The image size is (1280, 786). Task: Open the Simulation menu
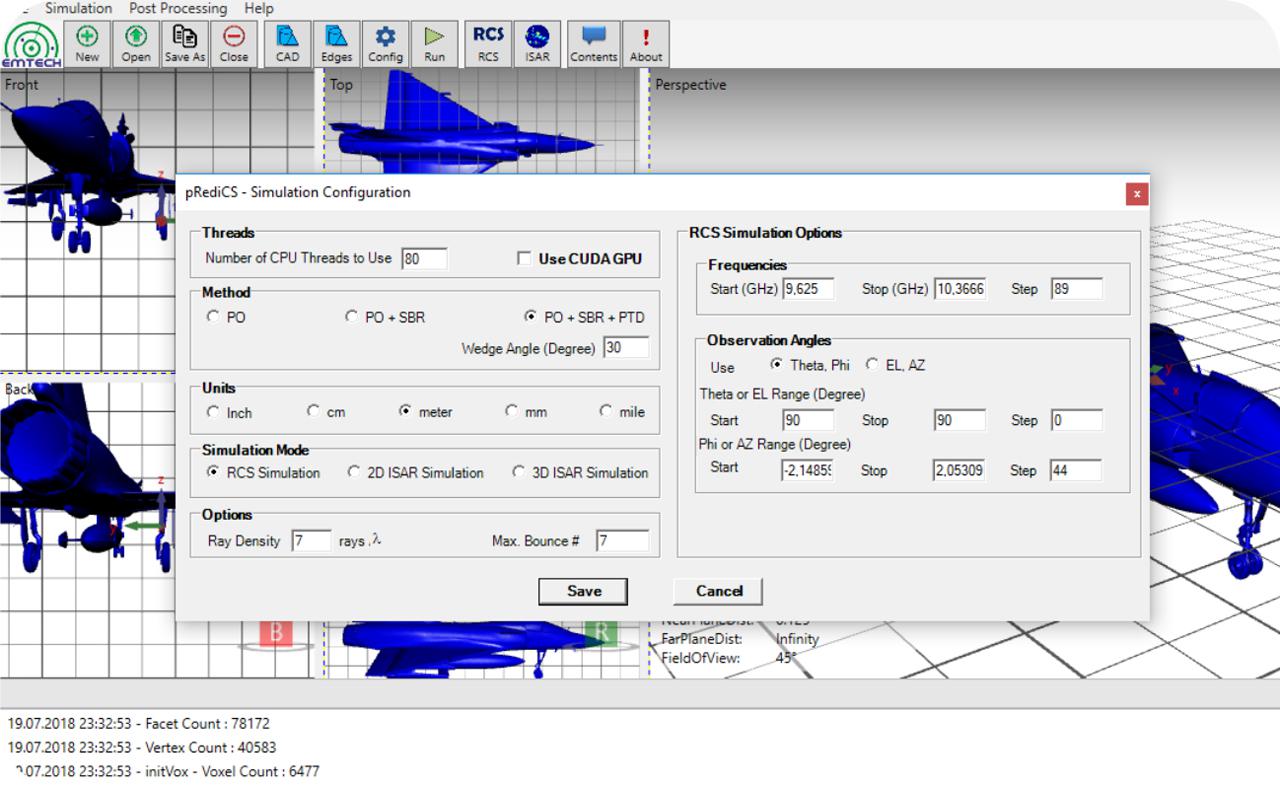(78, 8)
